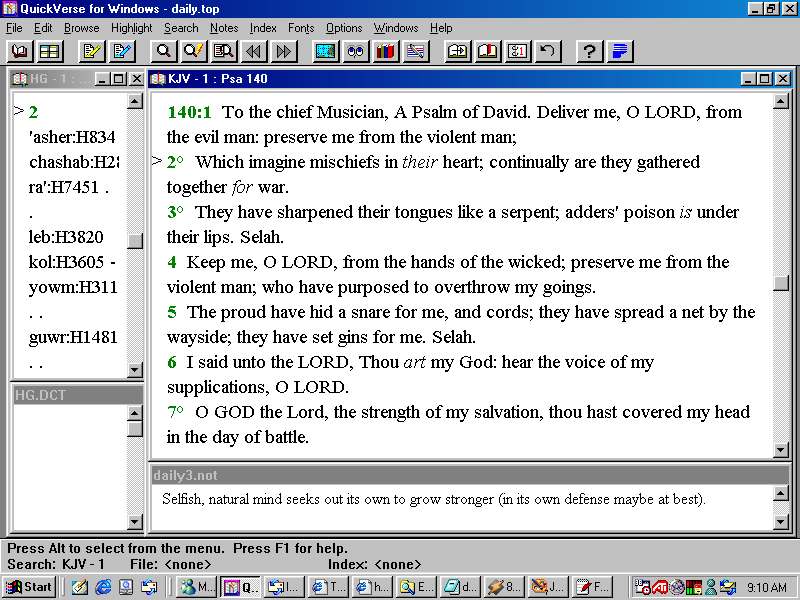Open the Fonts menu
The image size is (800, 600).
[x=301, y=28]
